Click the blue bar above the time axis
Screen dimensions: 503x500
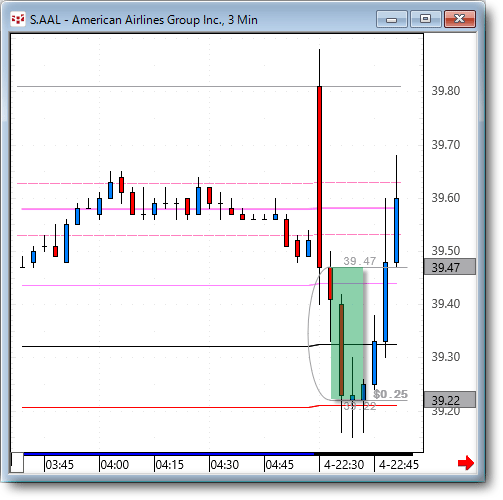(169, 454)
